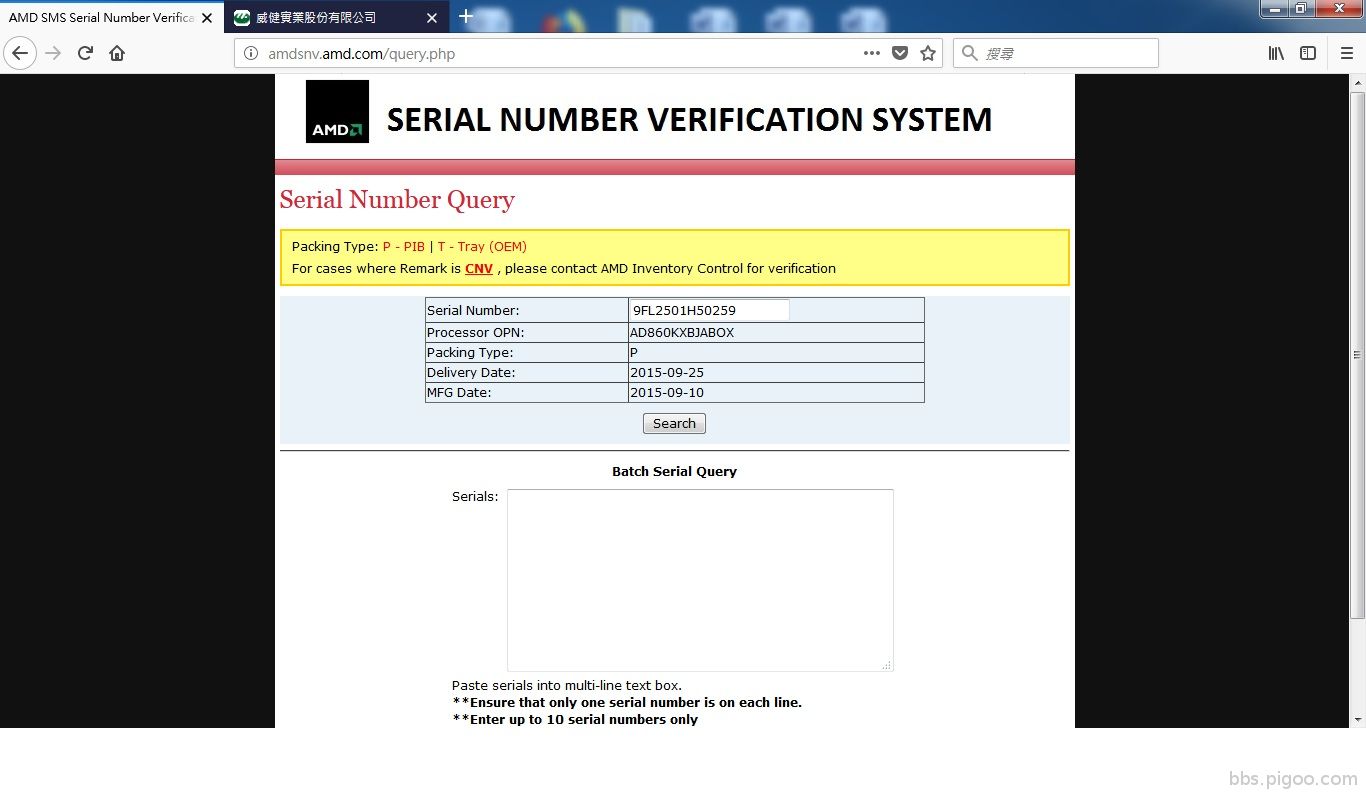This screenshot has width=1366, height=800.
Task: Click the Serials batch text area
Action: tap(700, 580)
